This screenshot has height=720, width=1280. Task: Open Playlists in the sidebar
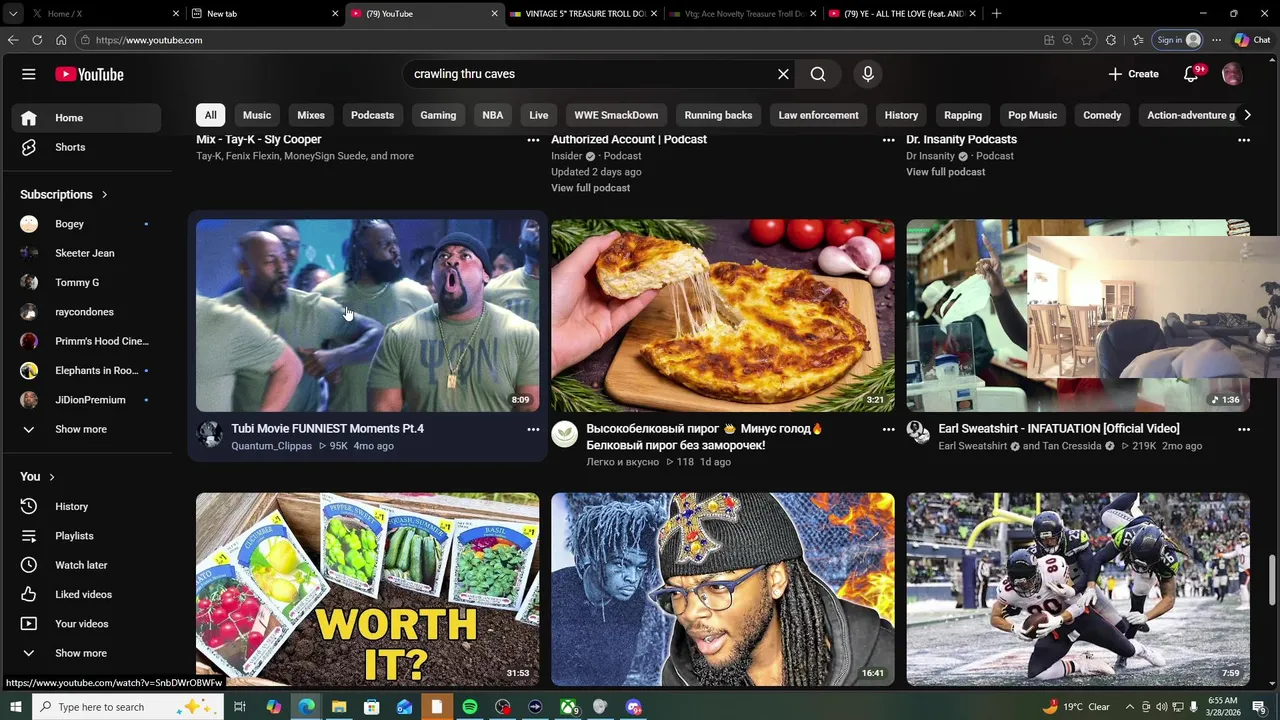87,536
